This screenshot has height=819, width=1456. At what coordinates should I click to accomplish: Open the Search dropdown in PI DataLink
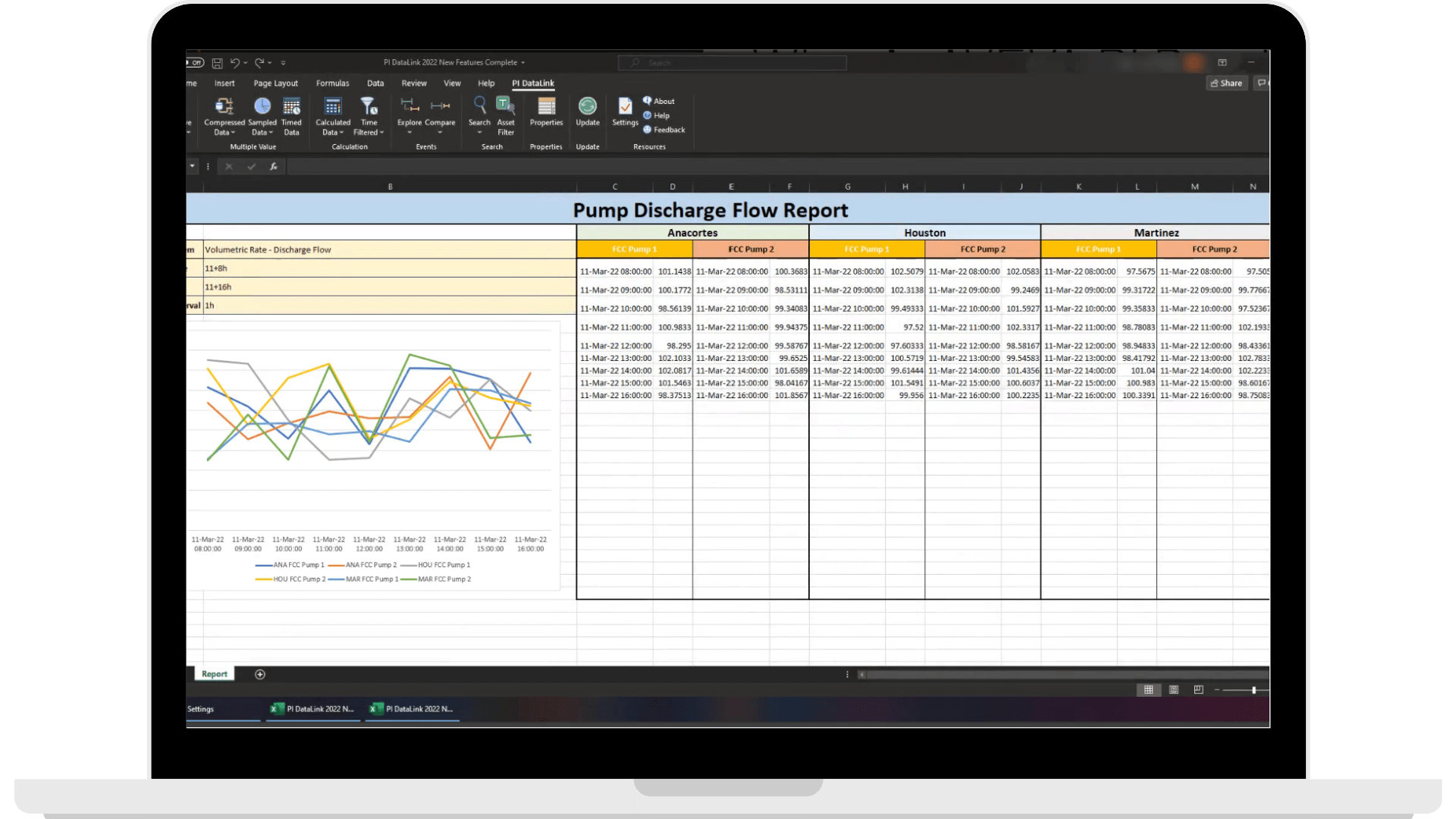coord(479,133)
